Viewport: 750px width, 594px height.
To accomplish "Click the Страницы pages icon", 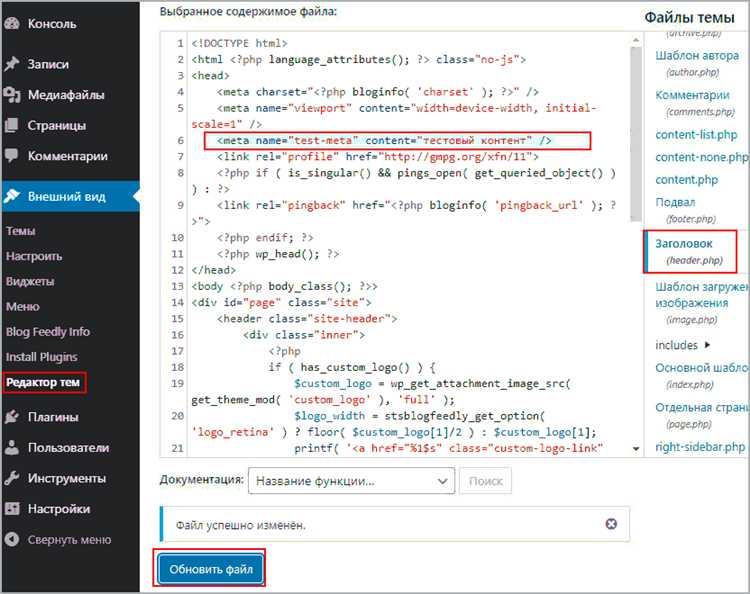I will pos(11,125).
